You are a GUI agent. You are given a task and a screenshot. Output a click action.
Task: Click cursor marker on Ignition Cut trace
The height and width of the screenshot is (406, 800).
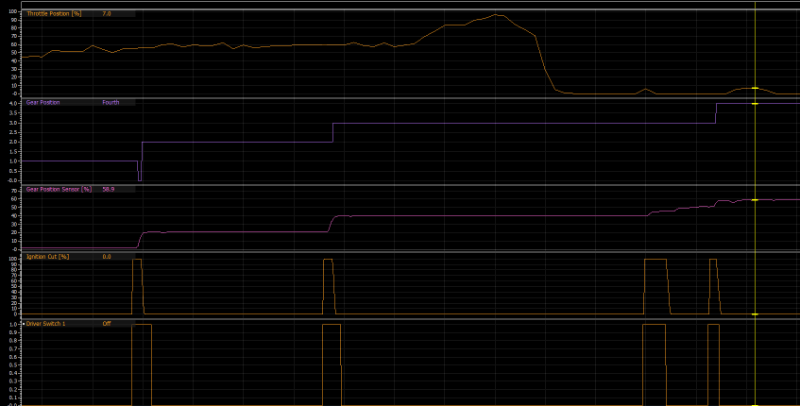point(755,315)
